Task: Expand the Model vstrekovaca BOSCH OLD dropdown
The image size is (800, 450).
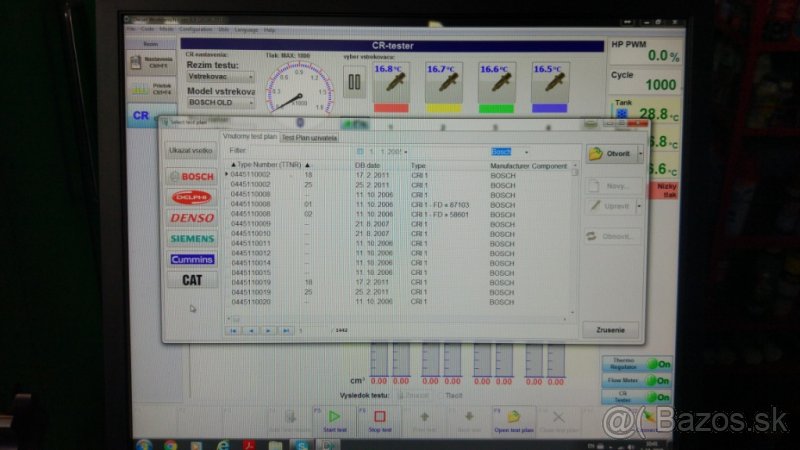Action: click(x=221, y=103)
